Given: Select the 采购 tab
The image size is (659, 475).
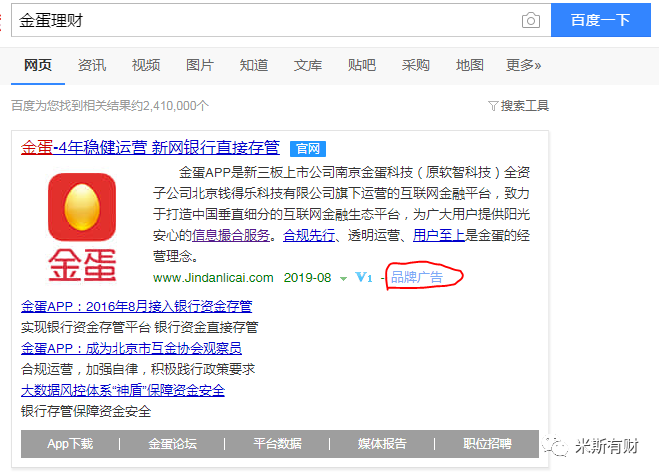Looking at the screenshot, I should (416, 66).
